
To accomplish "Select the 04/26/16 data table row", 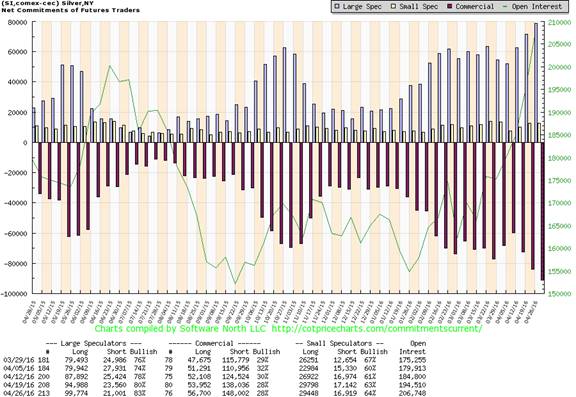I will click(x=215, y=393).
